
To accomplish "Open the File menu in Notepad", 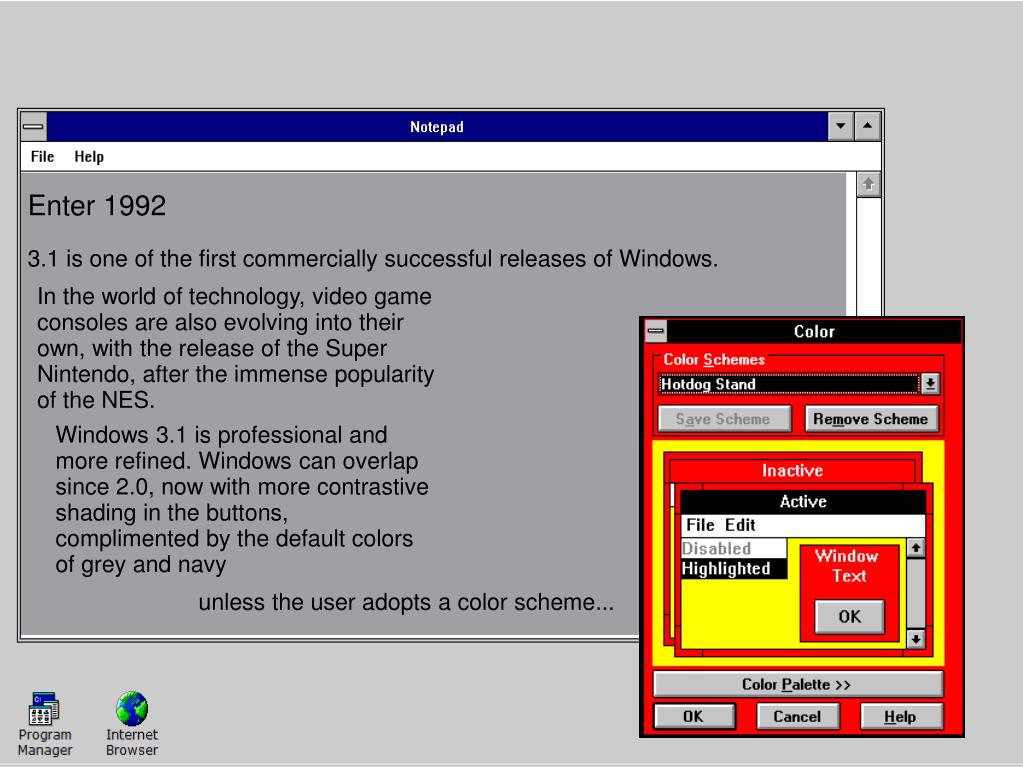I will click(42, 157).
